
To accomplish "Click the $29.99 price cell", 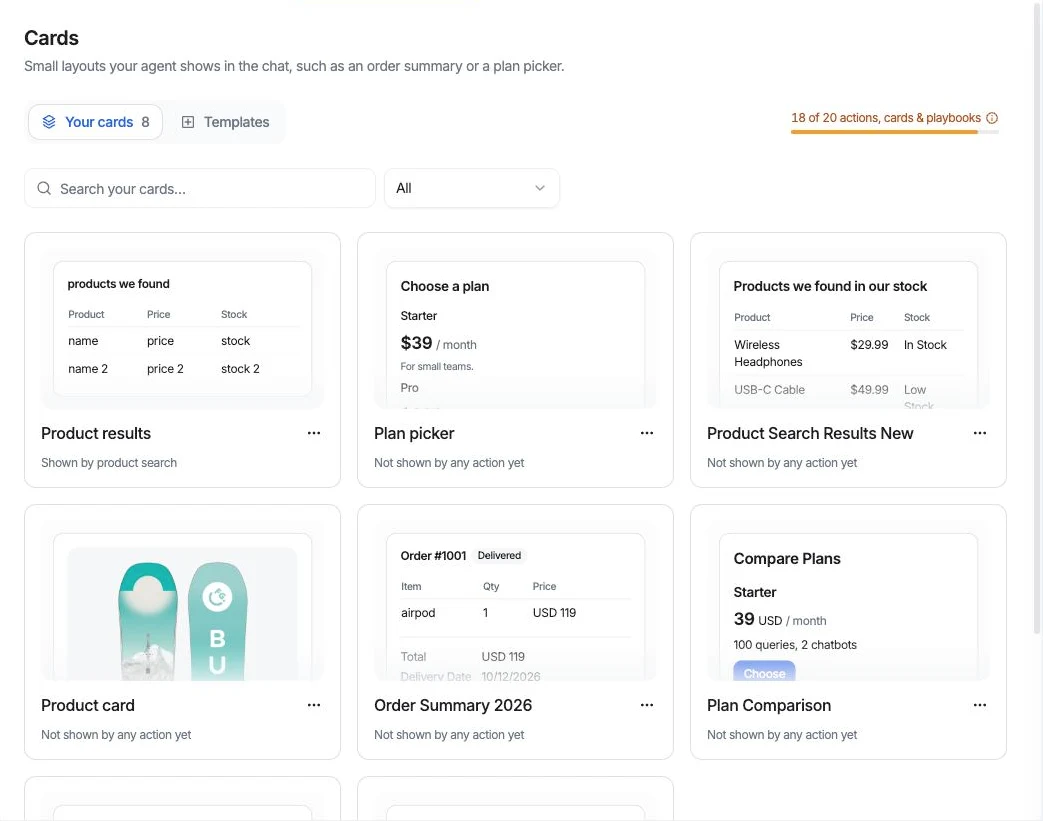I will tap(869, 345).
